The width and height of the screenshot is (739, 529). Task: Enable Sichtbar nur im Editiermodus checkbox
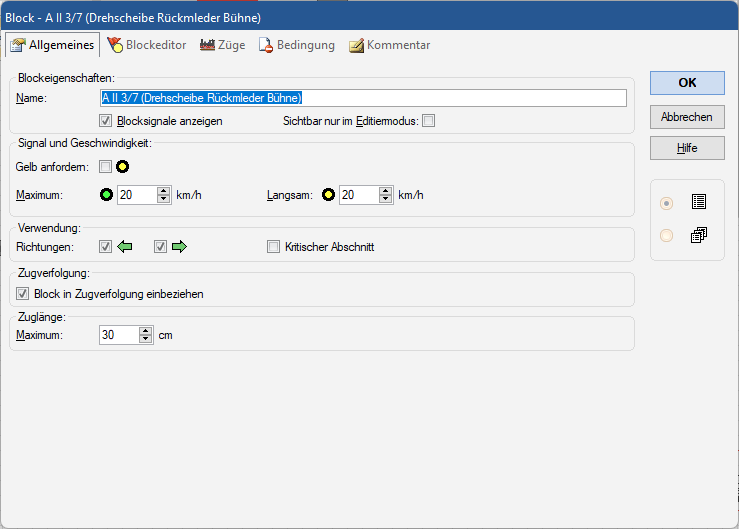click(428, 121)
